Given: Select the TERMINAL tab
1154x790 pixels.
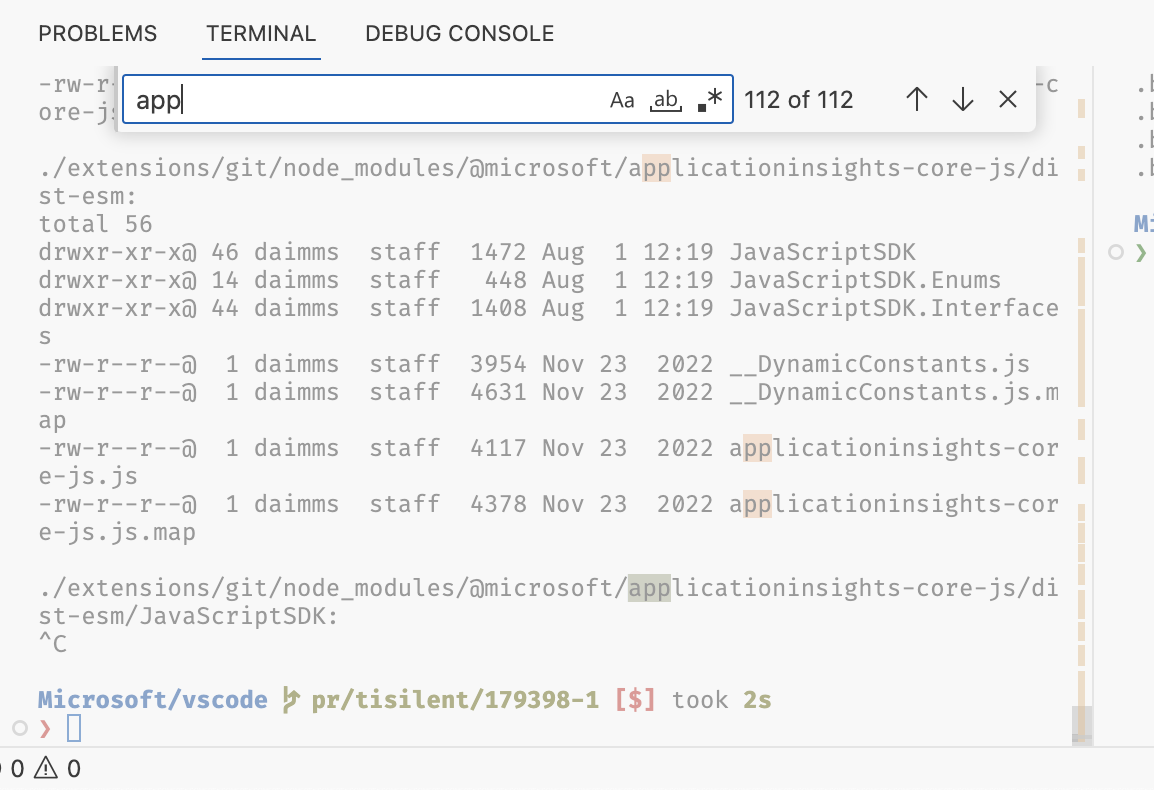Looking at the screenshot, I should 261,33.
